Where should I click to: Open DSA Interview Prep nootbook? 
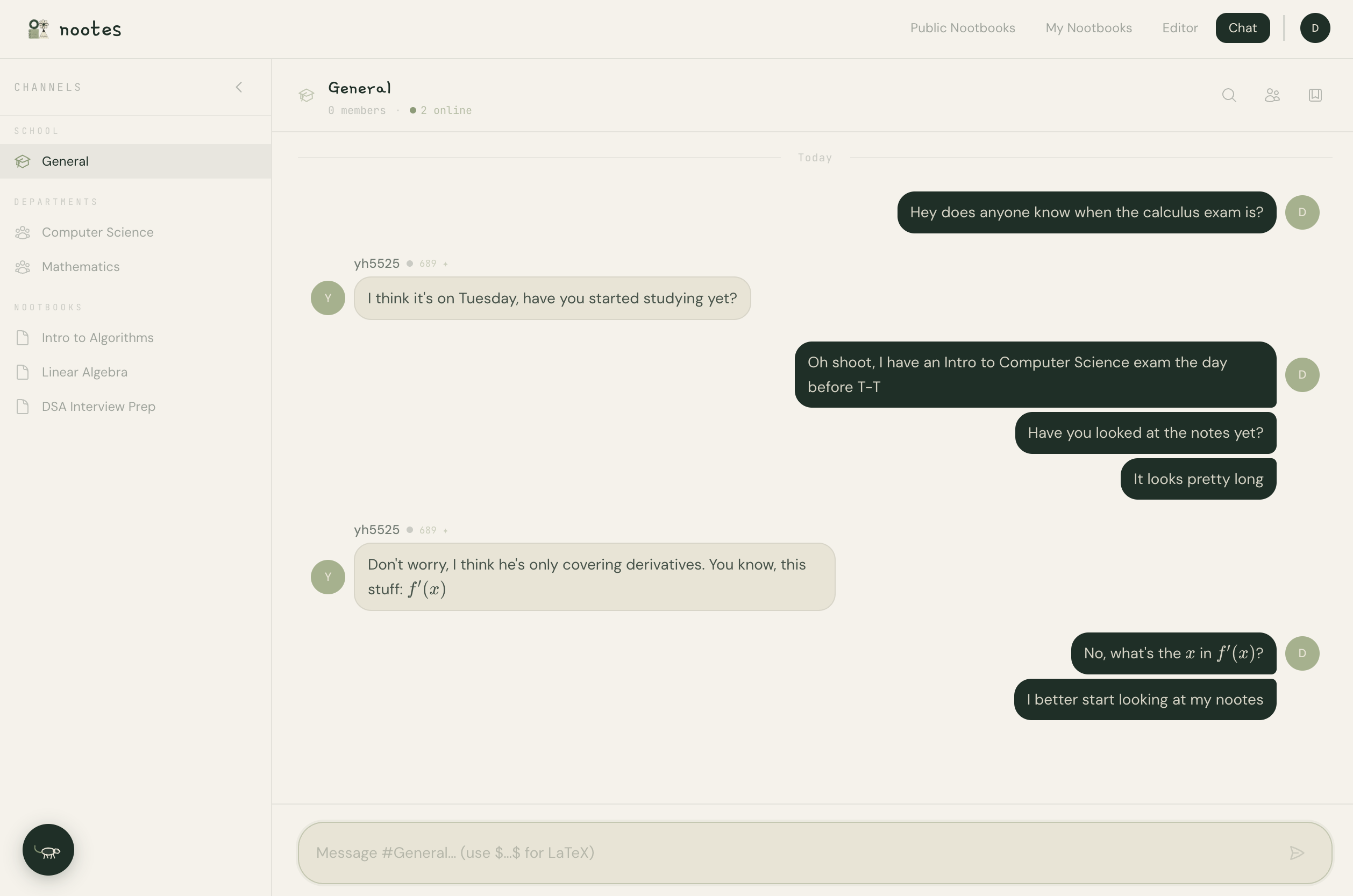point(98,406)
